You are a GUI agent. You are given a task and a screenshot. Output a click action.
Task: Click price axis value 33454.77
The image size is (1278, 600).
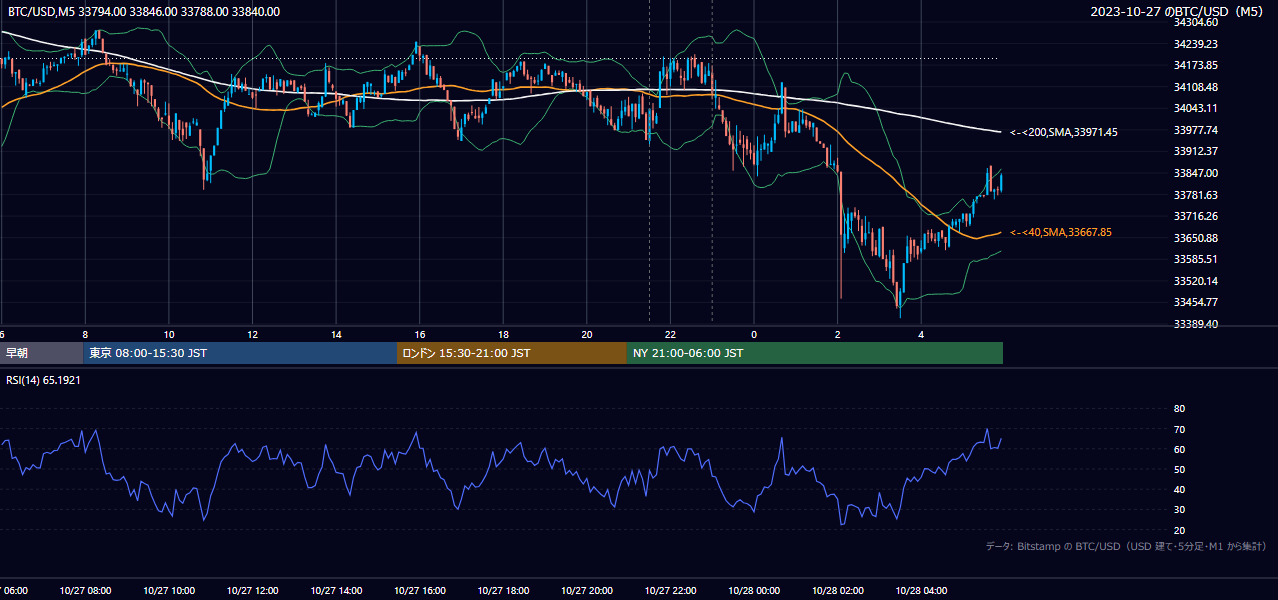1197,302
